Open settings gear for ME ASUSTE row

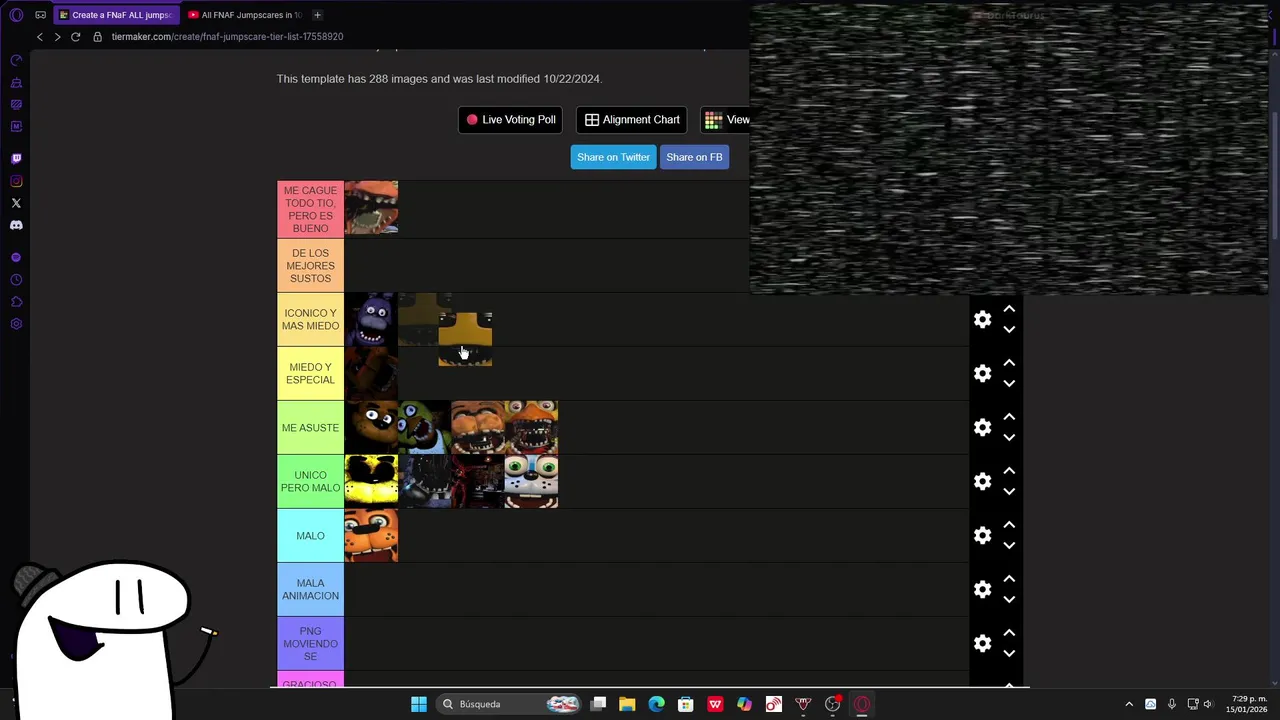coord(983,427)
